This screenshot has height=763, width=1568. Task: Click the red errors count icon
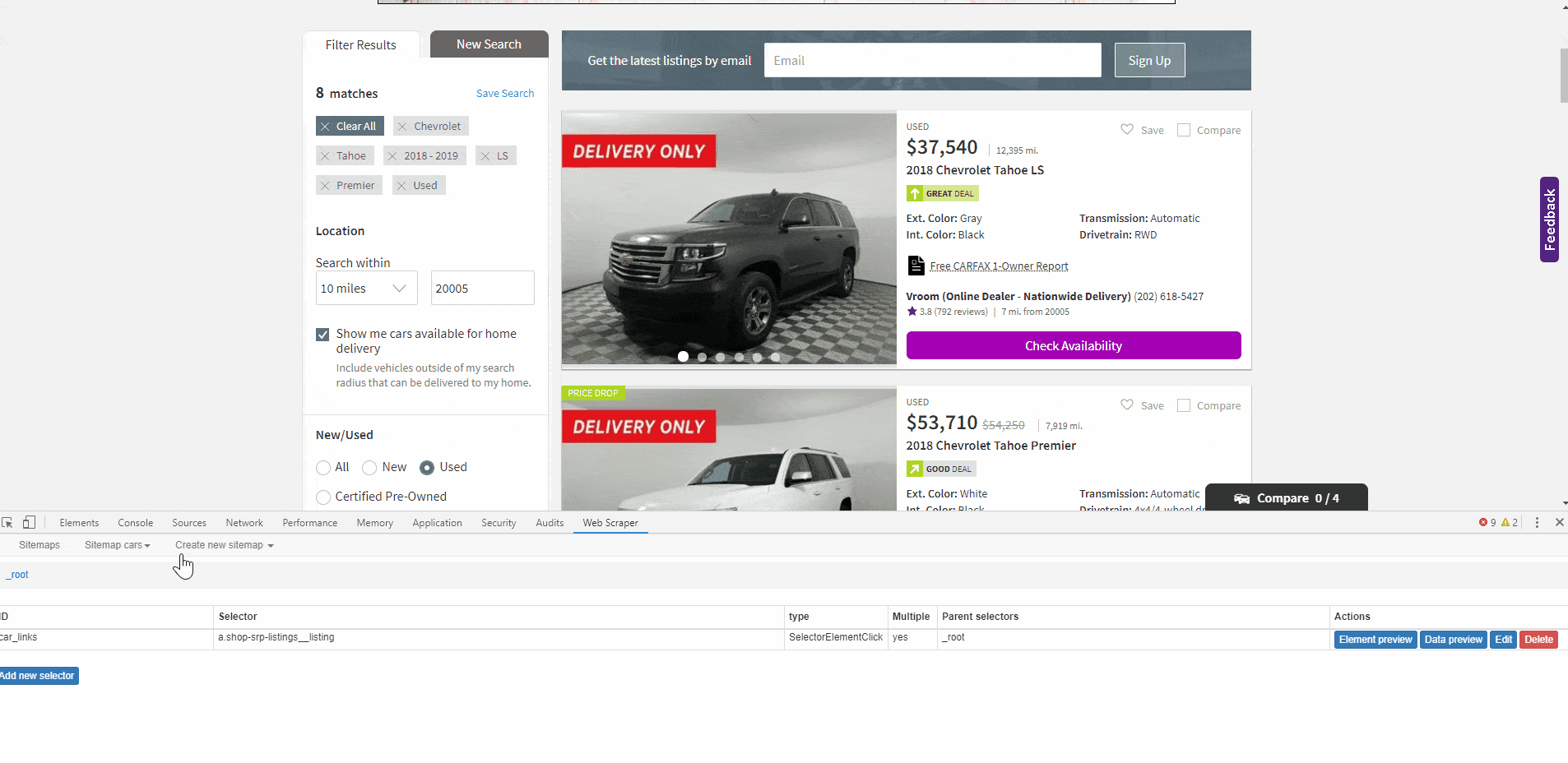pos(1483,523)
